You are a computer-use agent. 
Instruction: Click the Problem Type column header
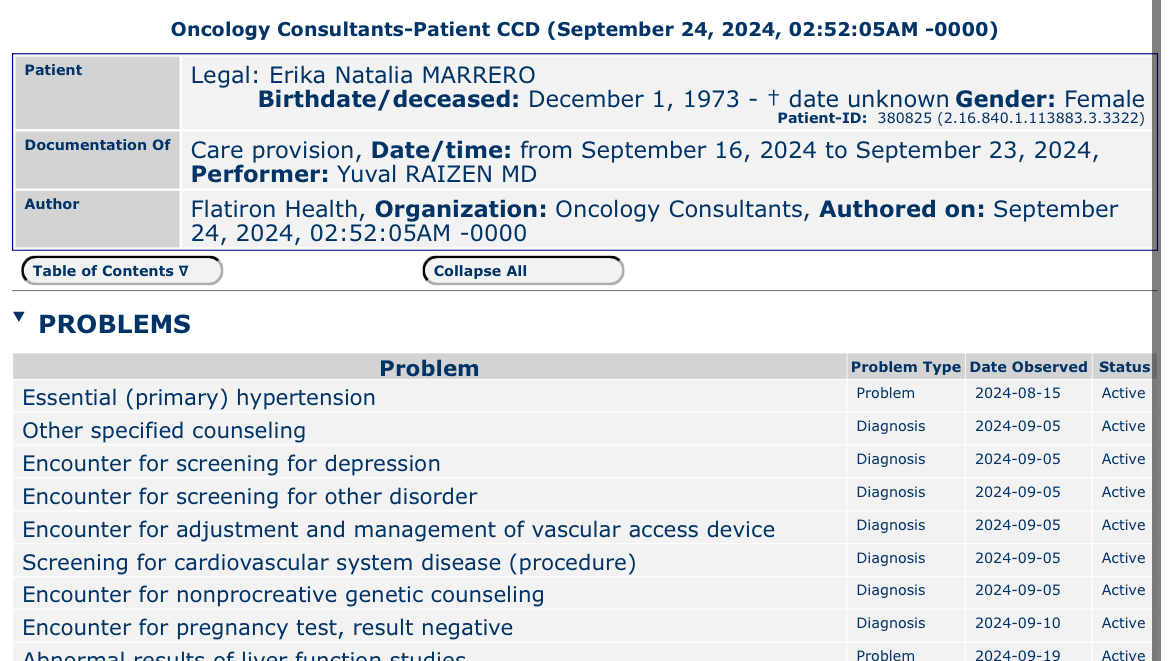pyautogui.click(x=906, y=367)
